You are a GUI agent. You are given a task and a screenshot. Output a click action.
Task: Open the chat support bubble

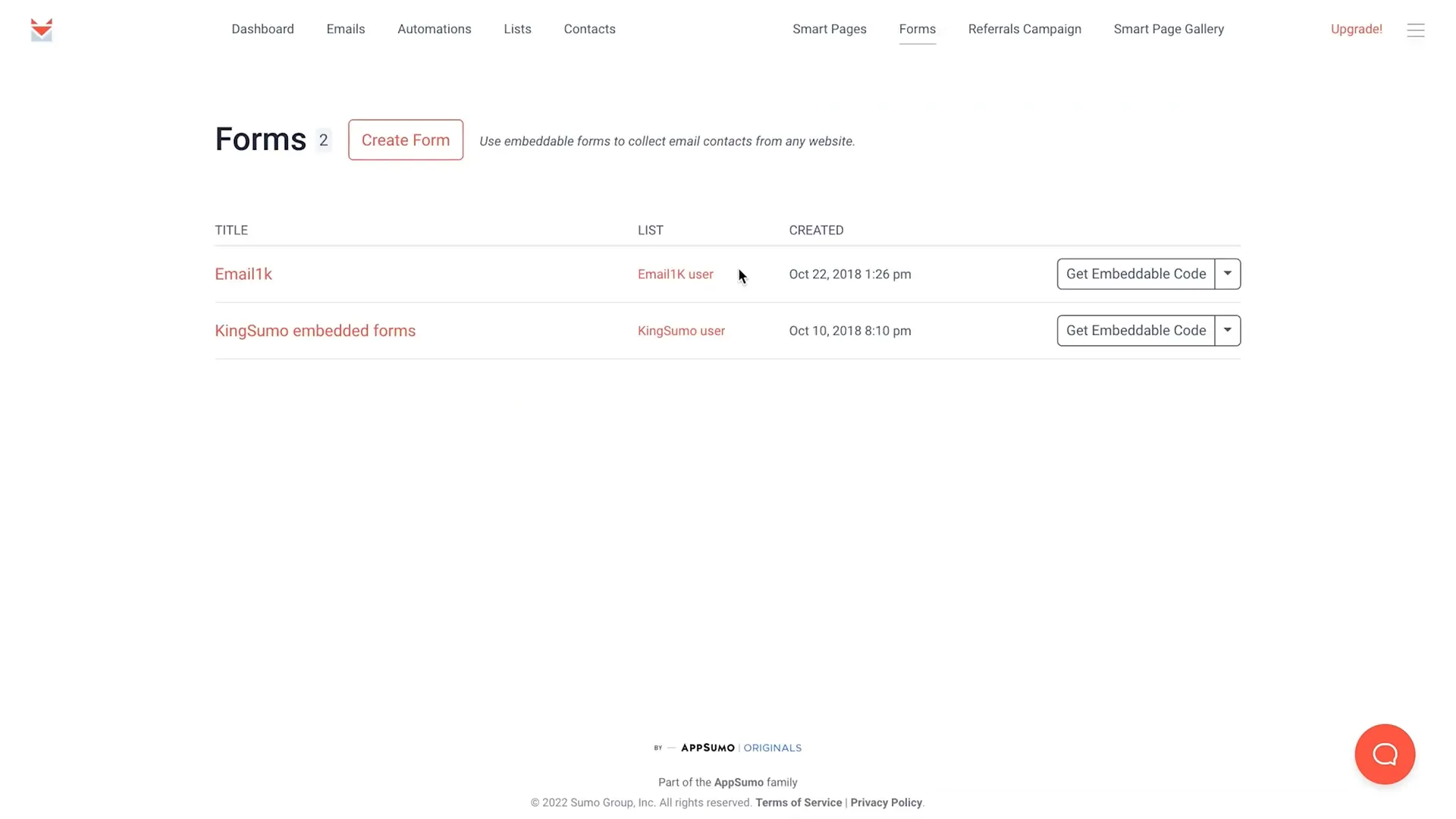point(1385,754)
